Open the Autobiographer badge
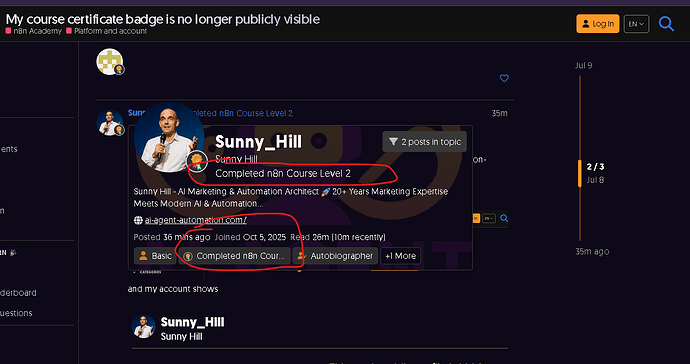Viewport: 690px width, 364px height. click(335, 256)
